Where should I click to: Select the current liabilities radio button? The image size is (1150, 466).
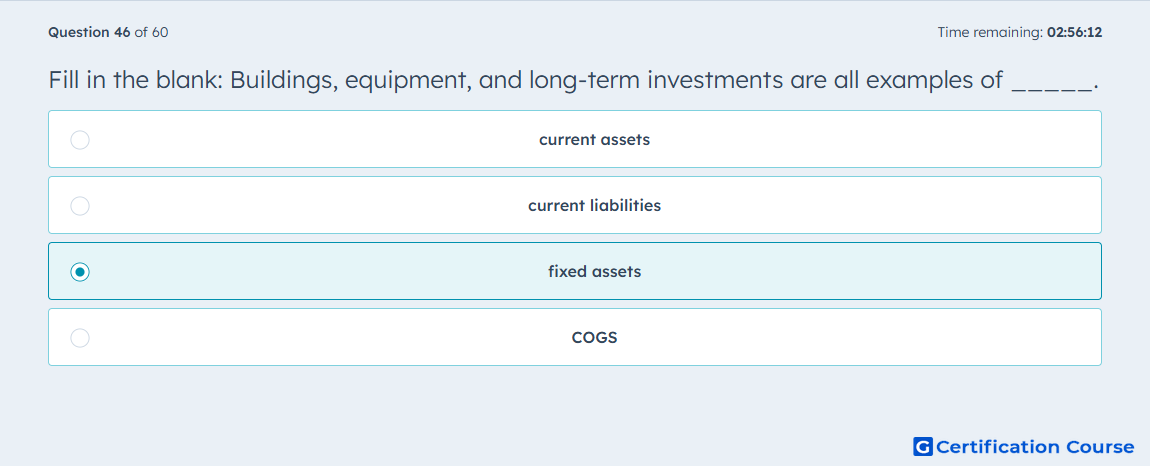click(80, 205)
